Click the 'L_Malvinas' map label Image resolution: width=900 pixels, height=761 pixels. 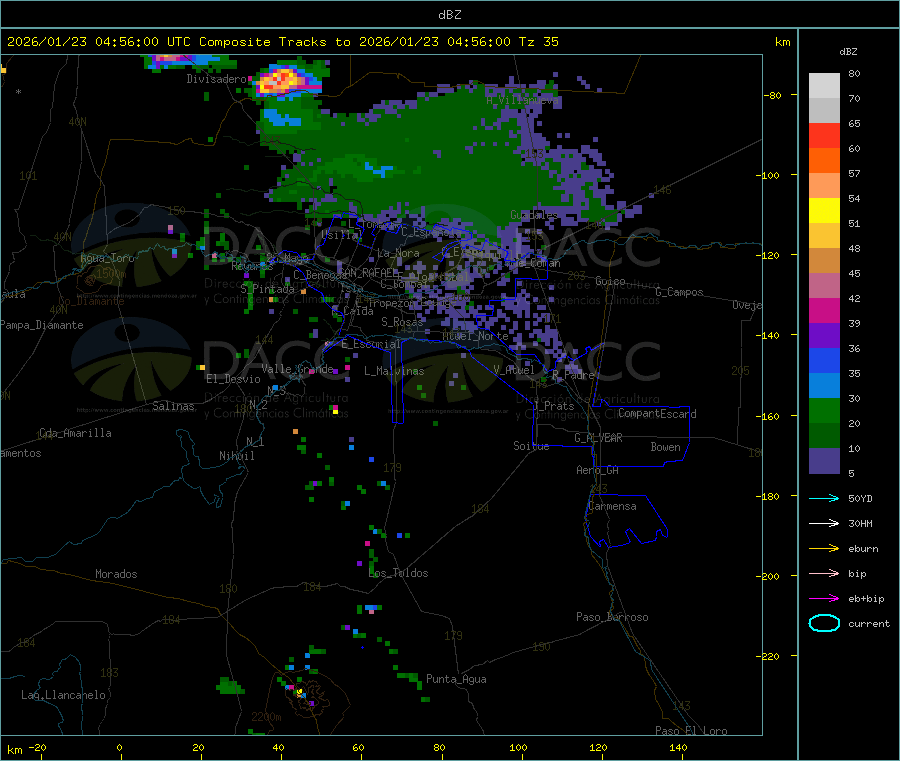(x=394, y=371)
